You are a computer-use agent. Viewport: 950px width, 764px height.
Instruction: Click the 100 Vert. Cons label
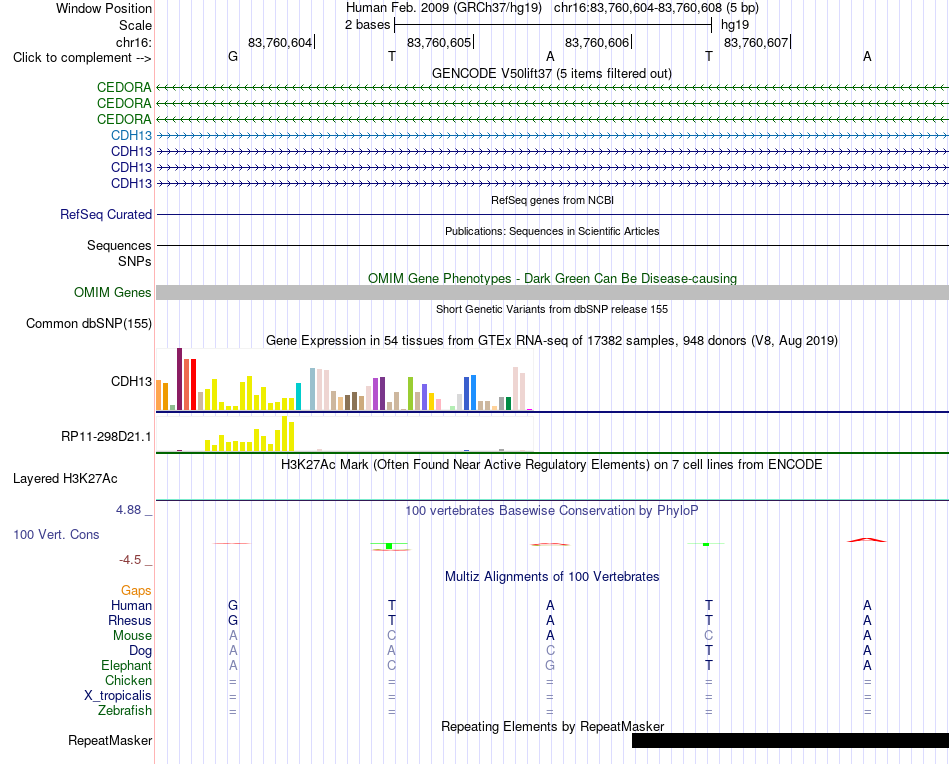coord(56,534)
